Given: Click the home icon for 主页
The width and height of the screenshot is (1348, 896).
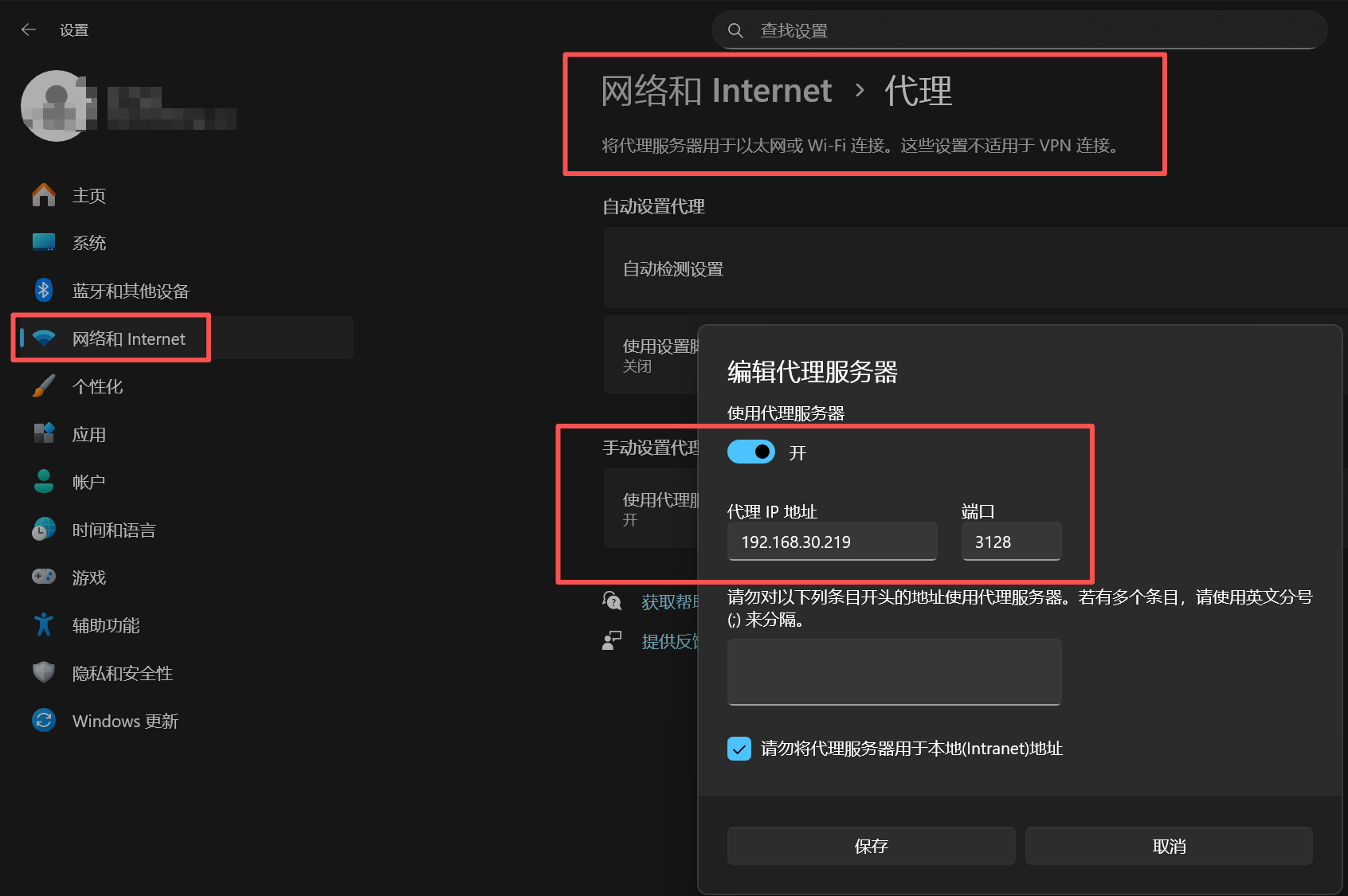Looking at the screenshot, I should coord(44,195).
